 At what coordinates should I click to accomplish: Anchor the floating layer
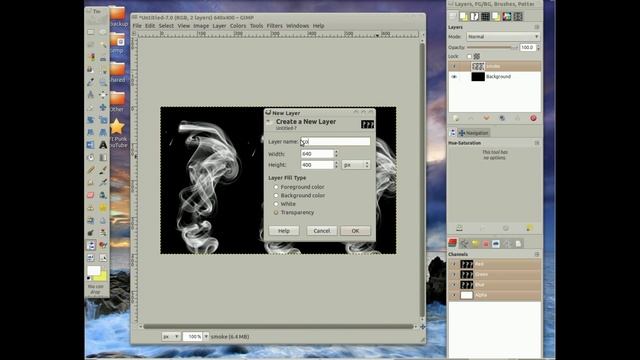click(518, 118)
